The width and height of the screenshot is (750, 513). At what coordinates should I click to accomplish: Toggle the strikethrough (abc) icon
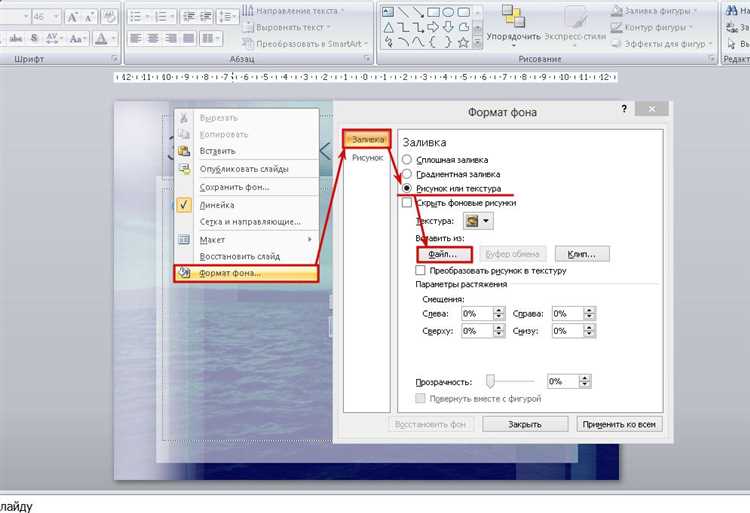point(16,38)
